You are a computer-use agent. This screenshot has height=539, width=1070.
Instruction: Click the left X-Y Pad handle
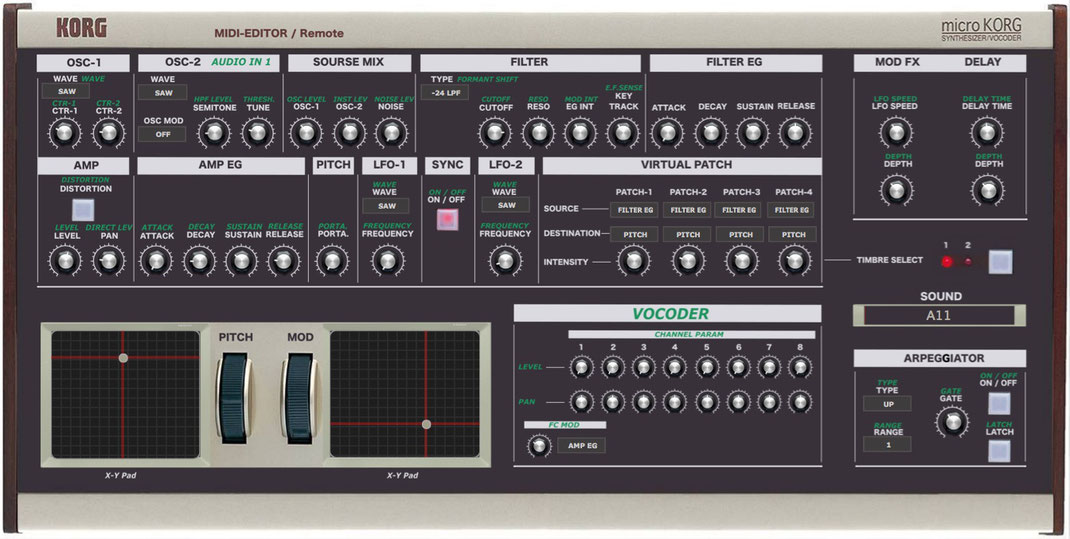pos(123,358)
